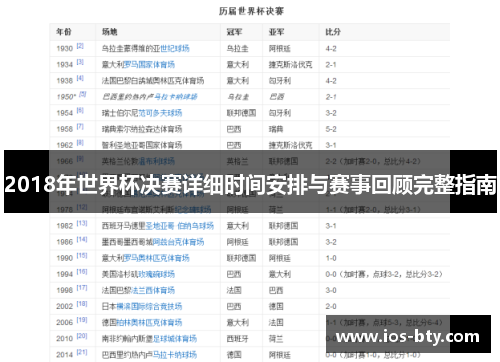The height and width of the screenshot is (362, 500).
Task: Open the 圣地亚哥·伯纳乌球场 link
Action: click(x=179, y=226)
